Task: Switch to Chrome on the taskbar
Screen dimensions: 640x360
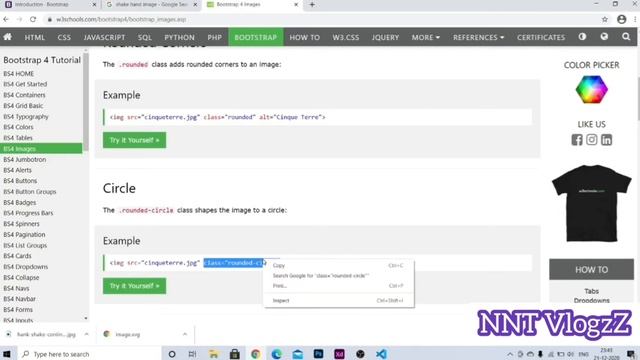Action: pyautogui.click(x=256, y=354)
